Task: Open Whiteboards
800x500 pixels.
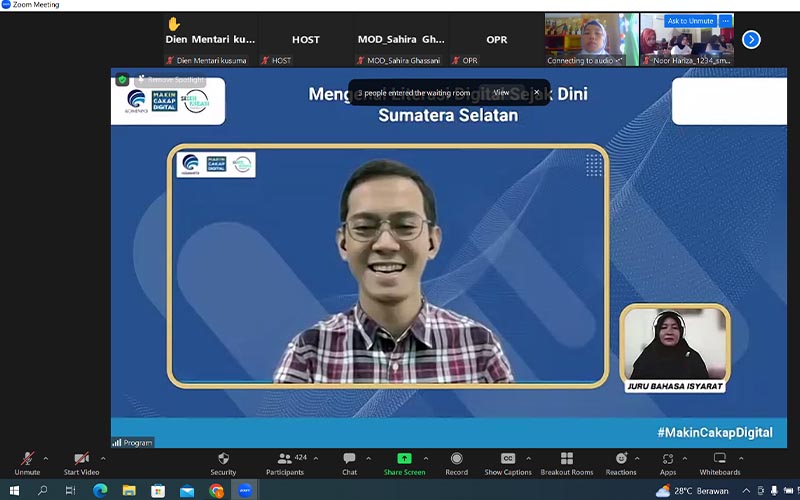Action: pyautogui.click(x=719, y=463)
